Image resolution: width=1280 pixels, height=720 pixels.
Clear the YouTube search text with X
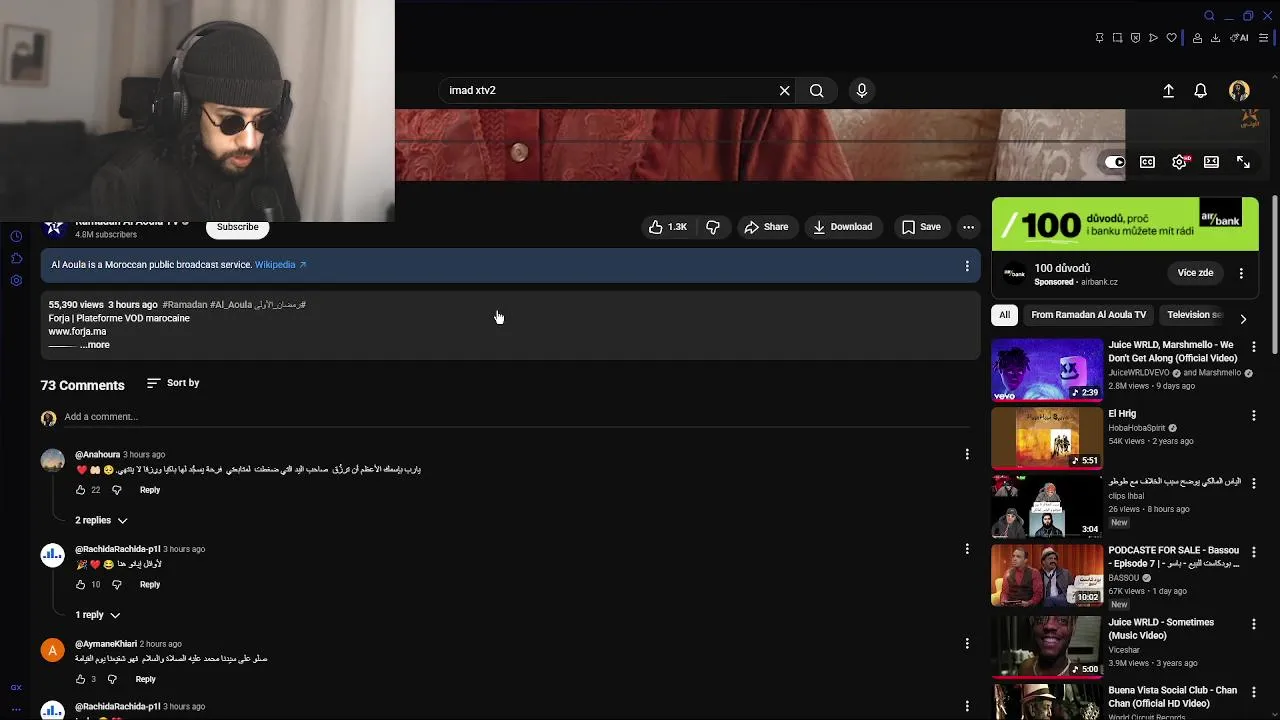pos(785,90)
